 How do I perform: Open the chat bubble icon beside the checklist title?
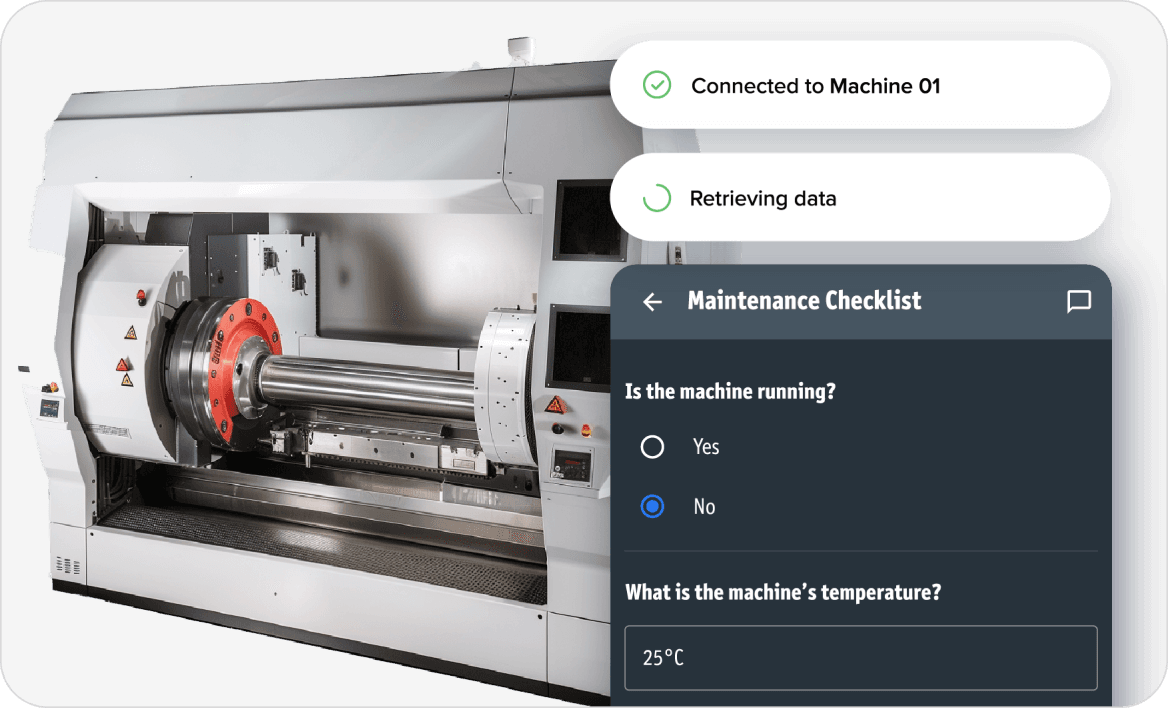(1080, 301)
